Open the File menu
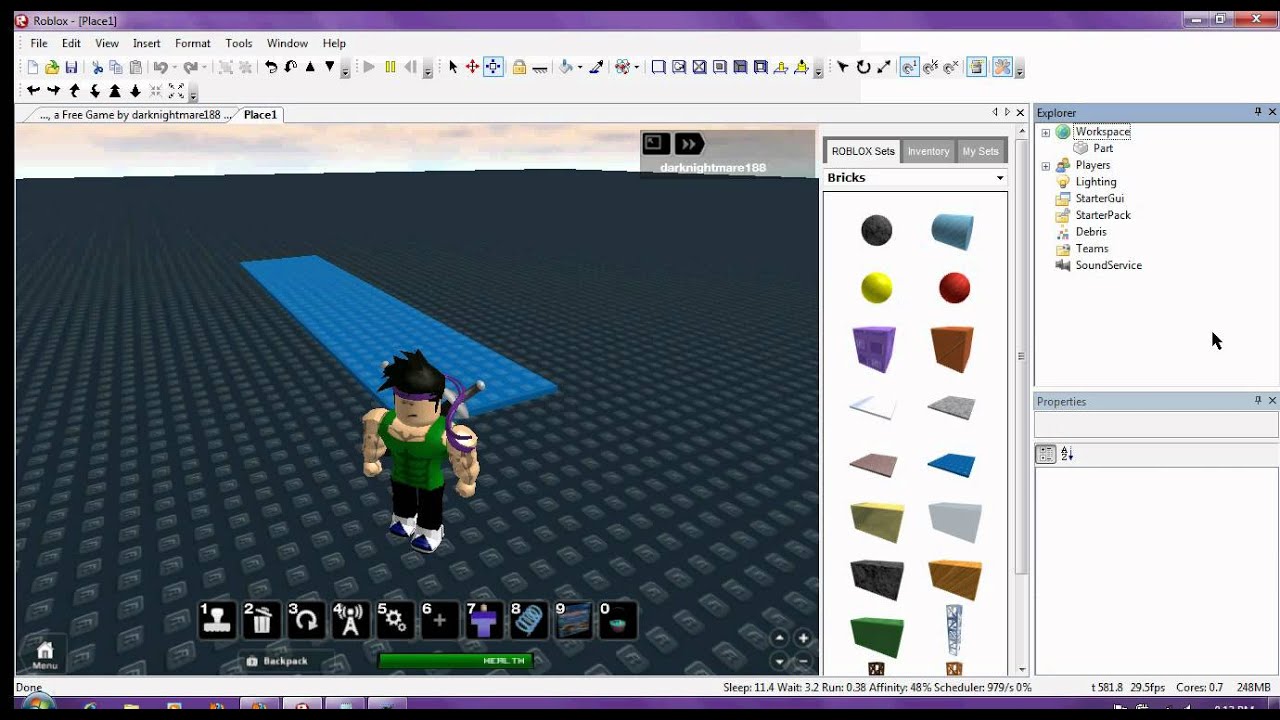This screenshot has width=1280, height=720. 39,43
